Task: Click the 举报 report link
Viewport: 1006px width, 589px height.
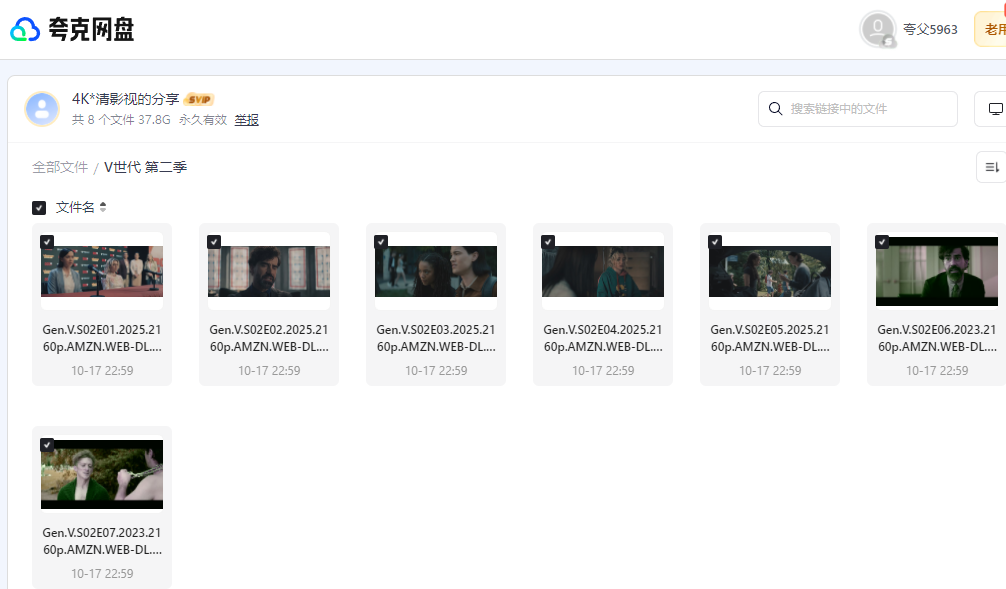Action: [246, 120]
